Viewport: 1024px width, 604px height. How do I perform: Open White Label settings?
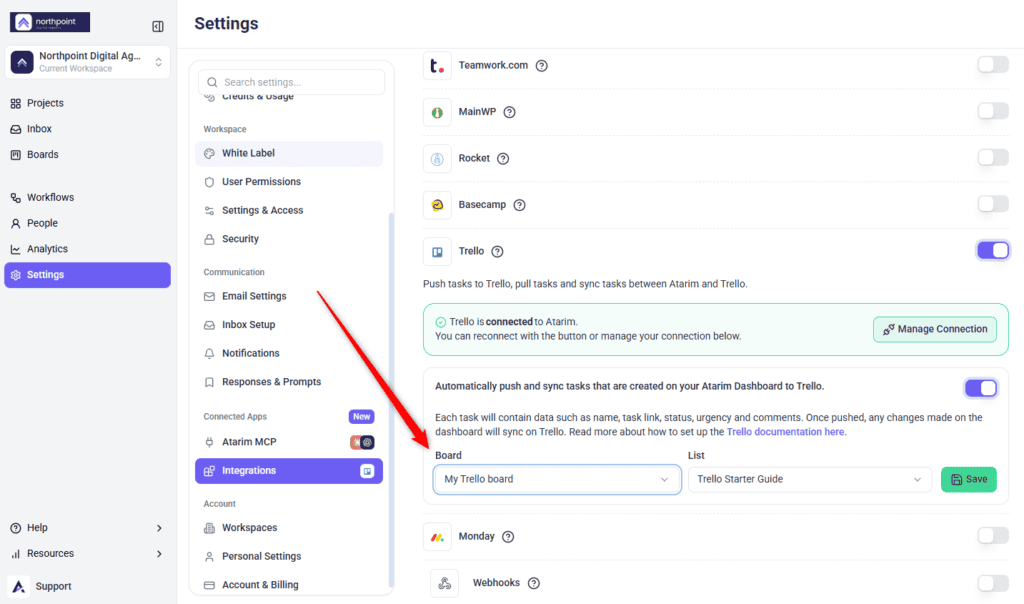(289, 153)
